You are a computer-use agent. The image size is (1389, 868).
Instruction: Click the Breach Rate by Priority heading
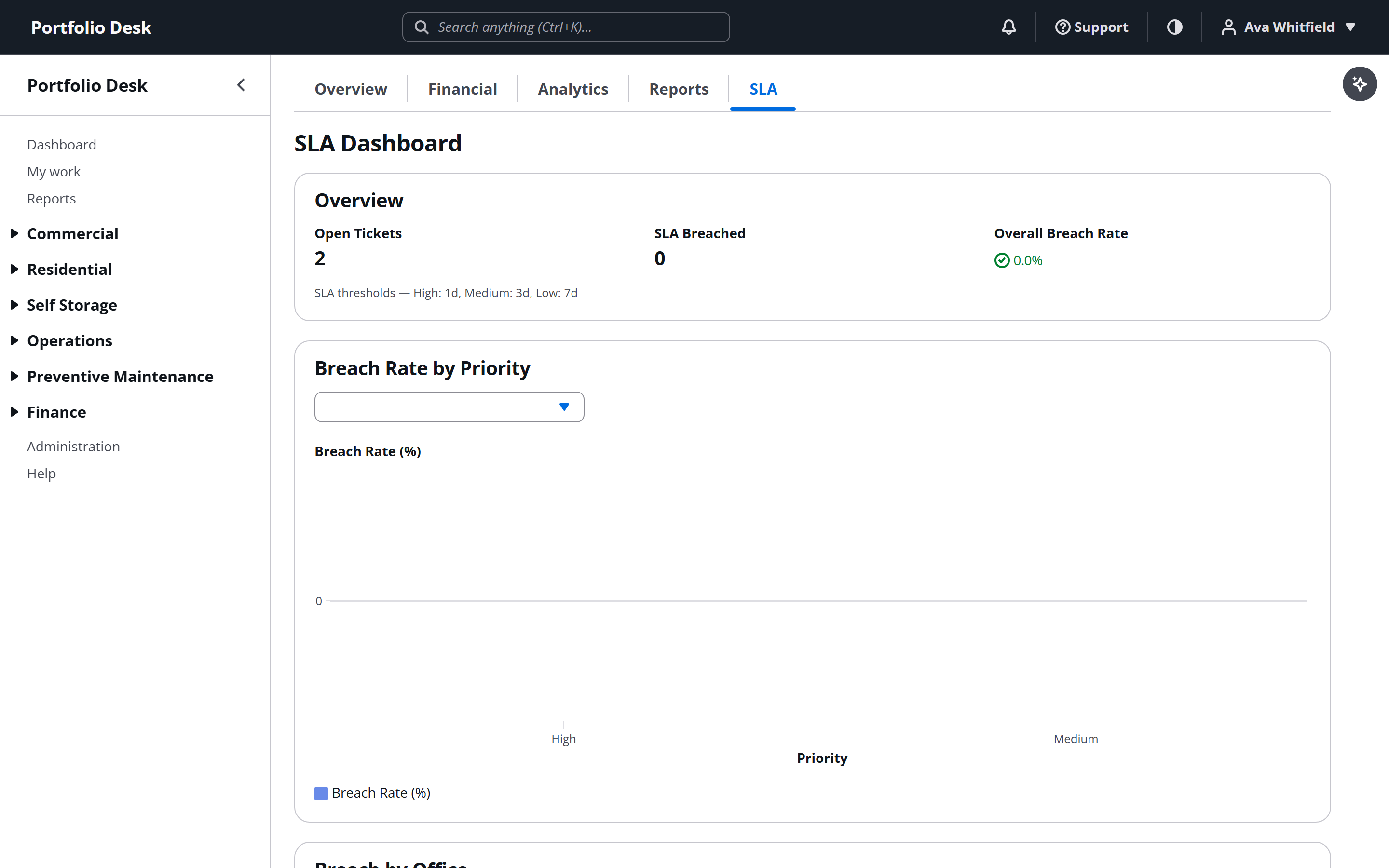[x=422, y=368]
